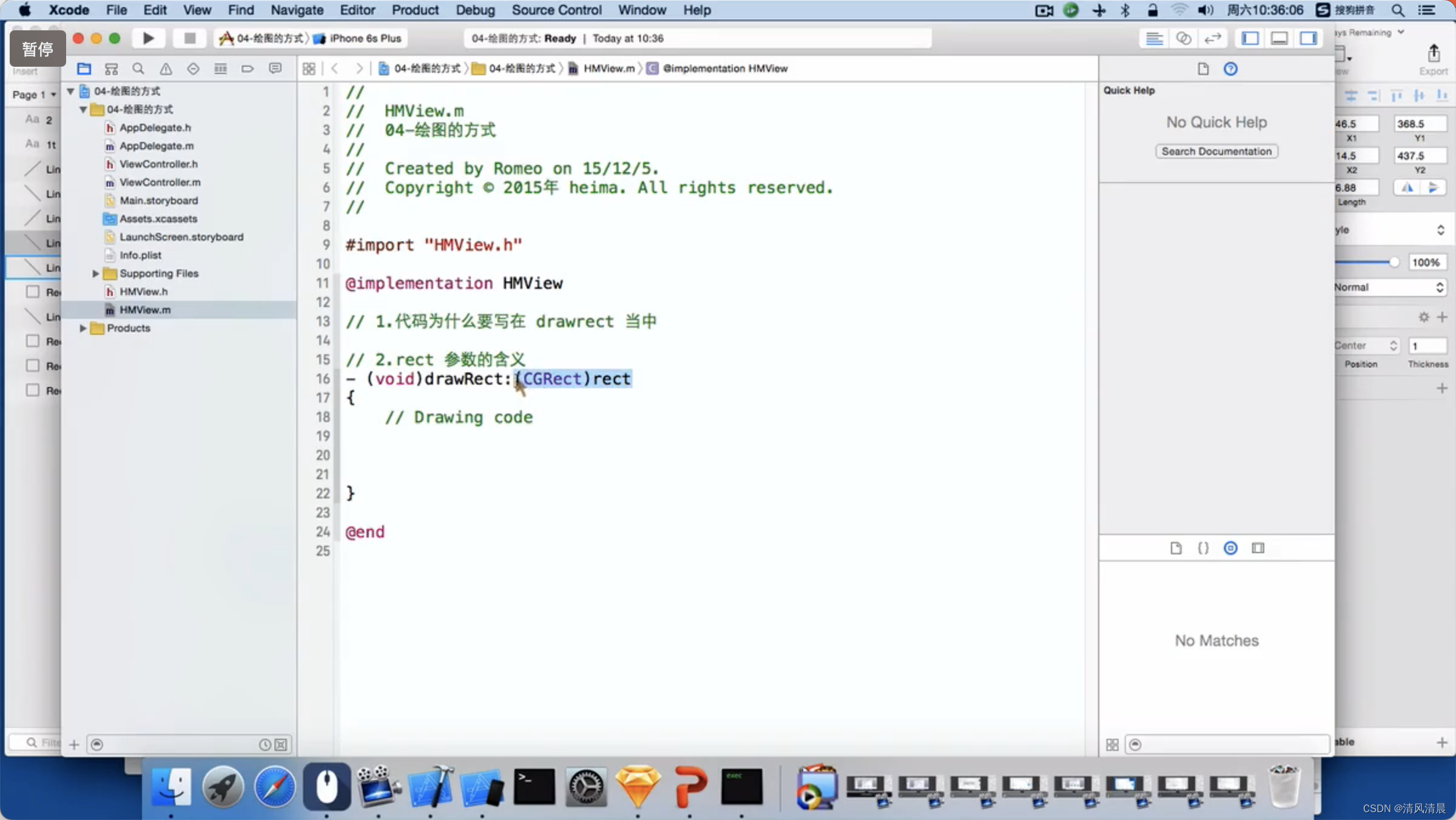This screenshot has height=820, width=1456.
Task: Open Safari from the Dock
Action: click(x=275, y=787)
